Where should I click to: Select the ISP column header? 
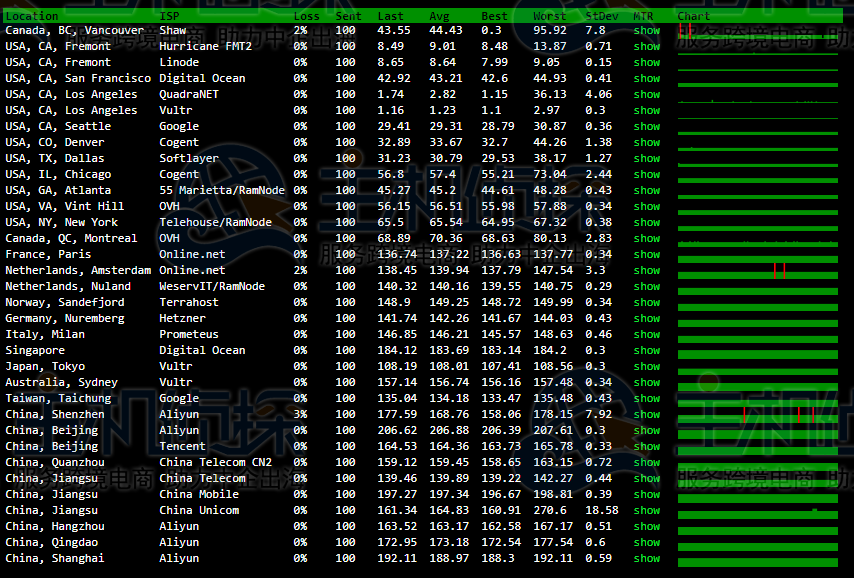(x=170, y=16)
